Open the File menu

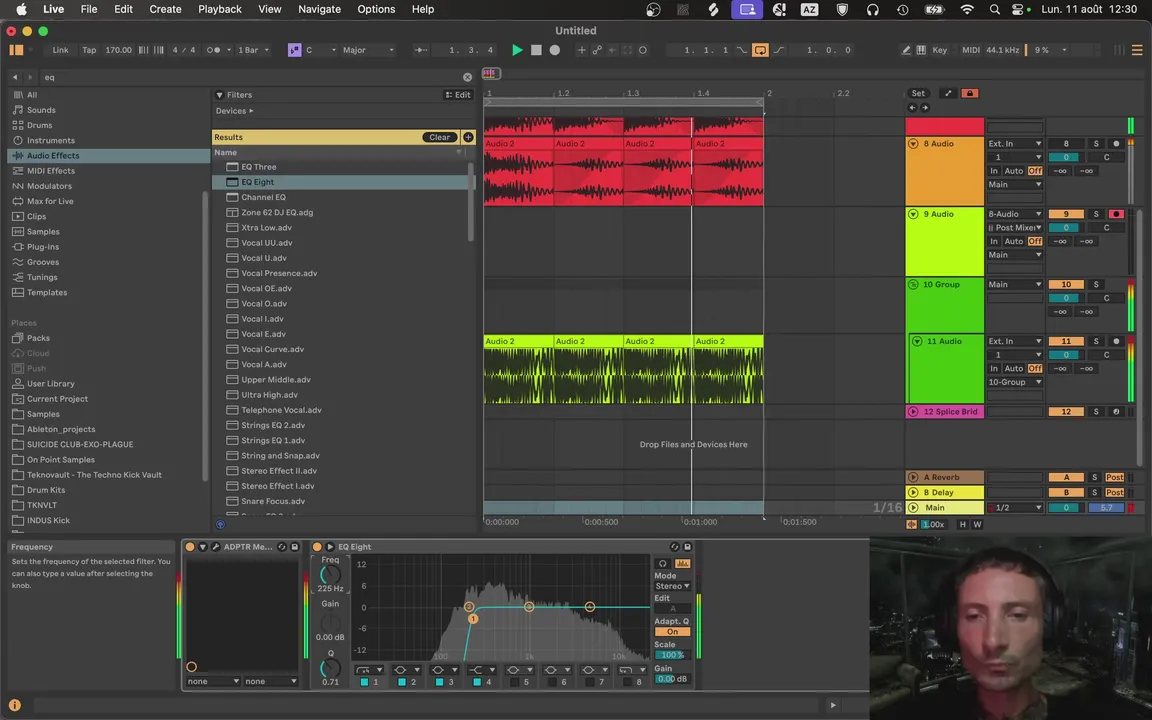click(89, 9)
